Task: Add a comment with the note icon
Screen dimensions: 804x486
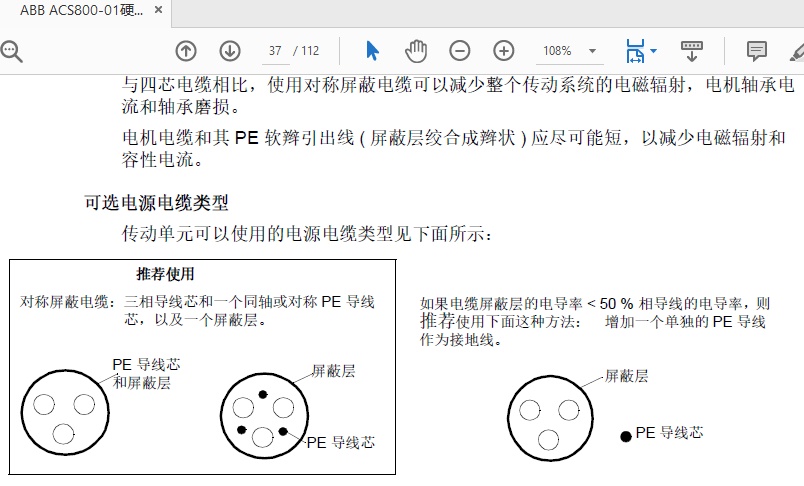Action: tap(756, 51)
